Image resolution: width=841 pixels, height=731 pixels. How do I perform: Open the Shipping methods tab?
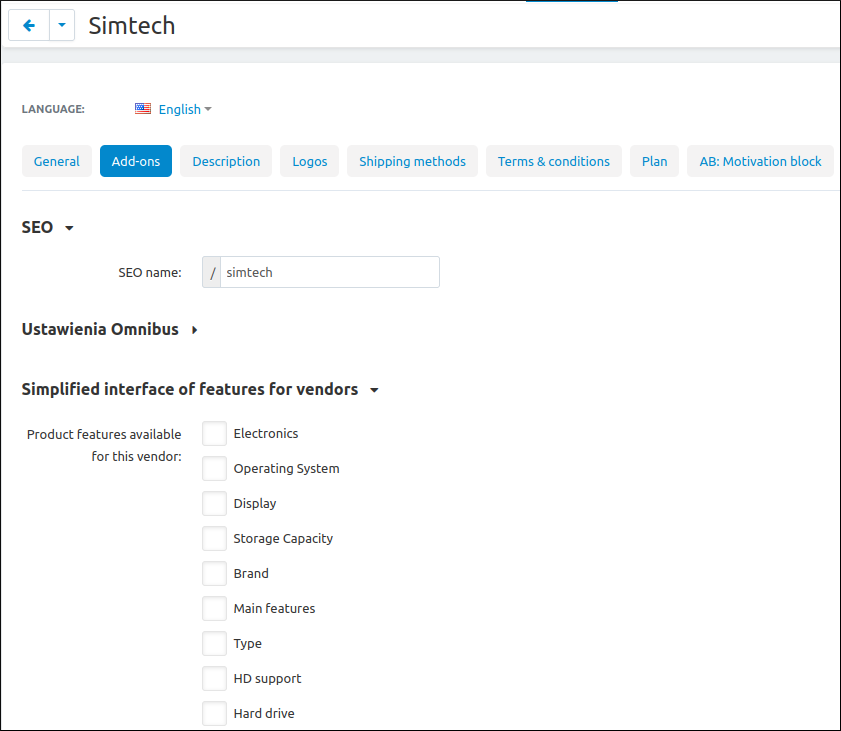[412, 161]
